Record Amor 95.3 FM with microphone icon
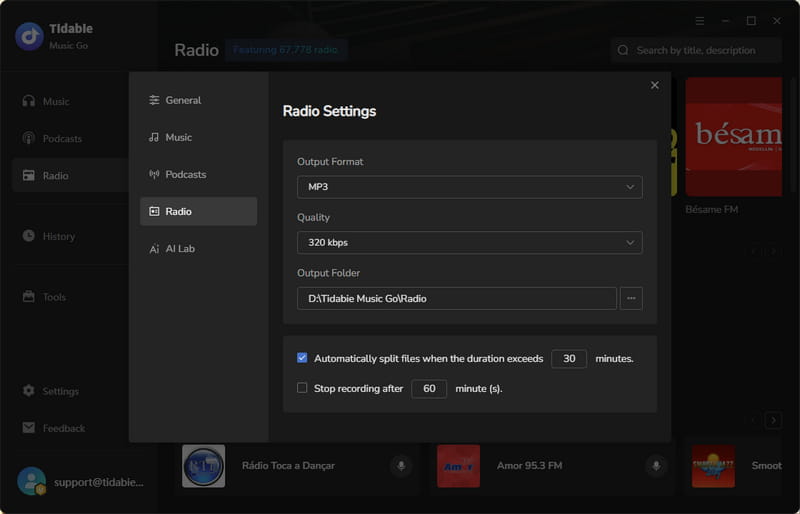This screenshot has width=800, height=514. (656, 466)
